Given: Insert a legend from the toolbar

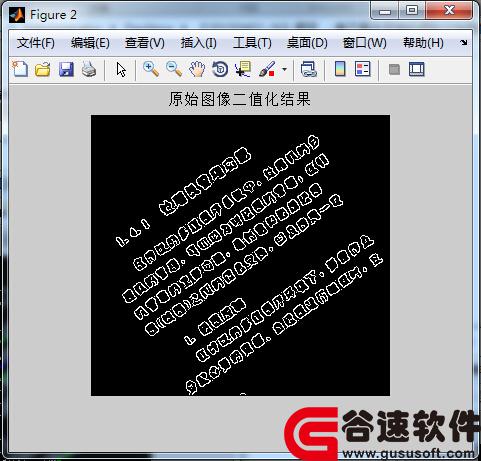Looking at the screenshot, I should pyautogui.click(x=363, y=69).
